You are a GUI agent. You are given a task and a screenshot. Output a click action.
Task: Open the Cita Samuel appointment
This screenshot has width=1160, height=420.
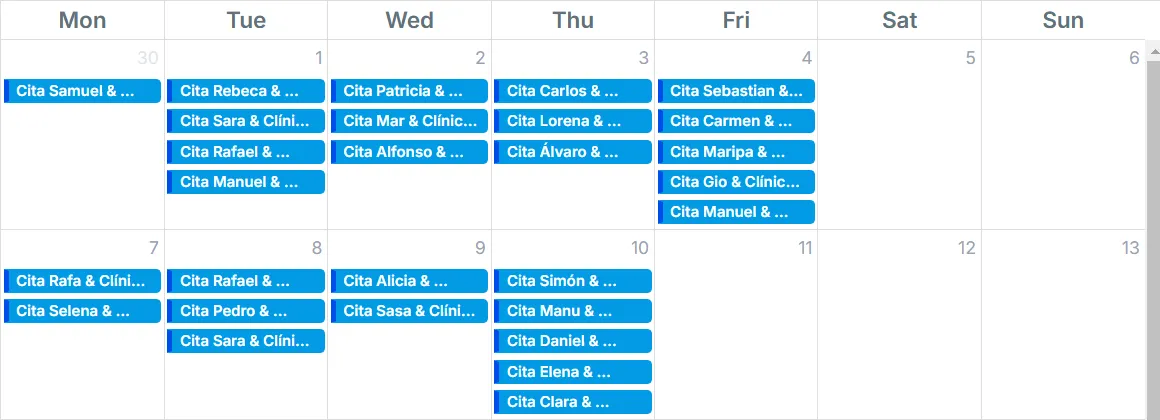click(82, 91)
